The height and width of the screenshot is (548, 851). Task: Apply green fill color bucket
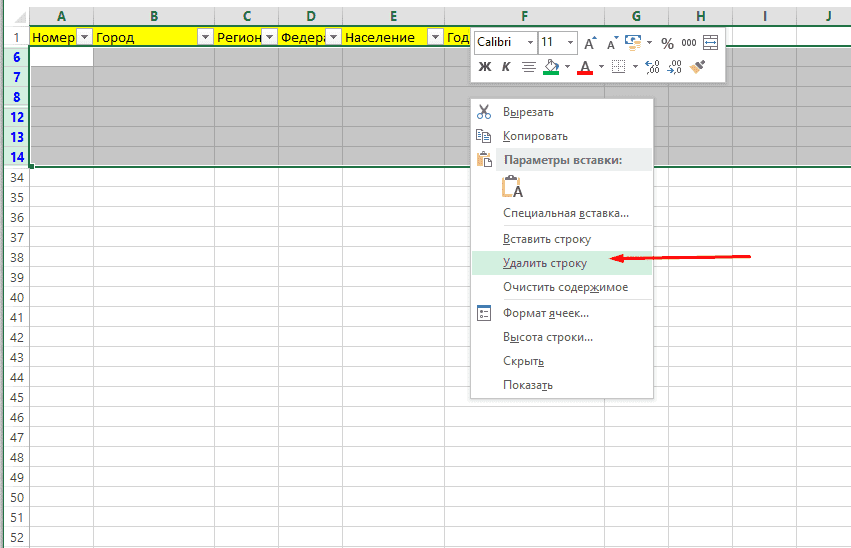click(551, 67)
